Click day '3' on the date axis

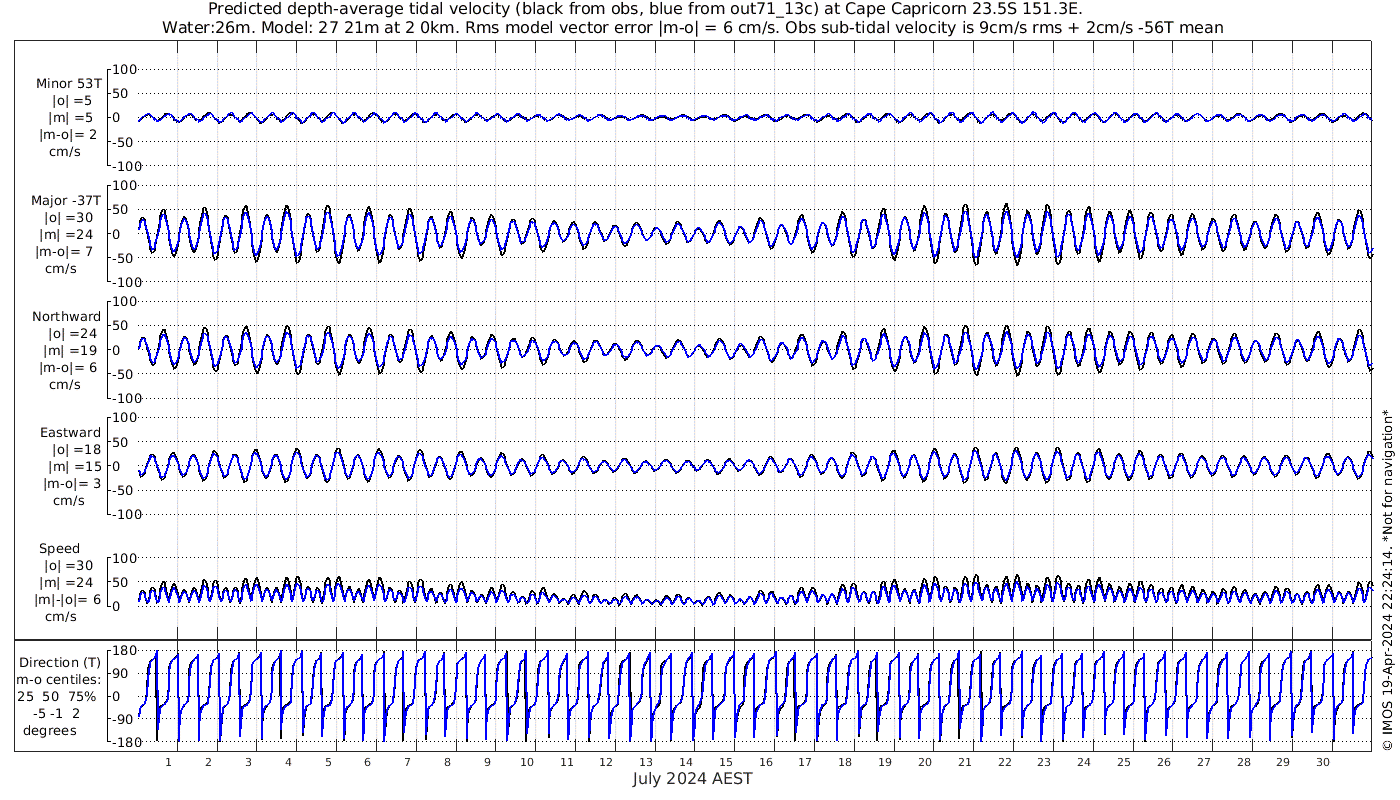(x=248, y=762)
